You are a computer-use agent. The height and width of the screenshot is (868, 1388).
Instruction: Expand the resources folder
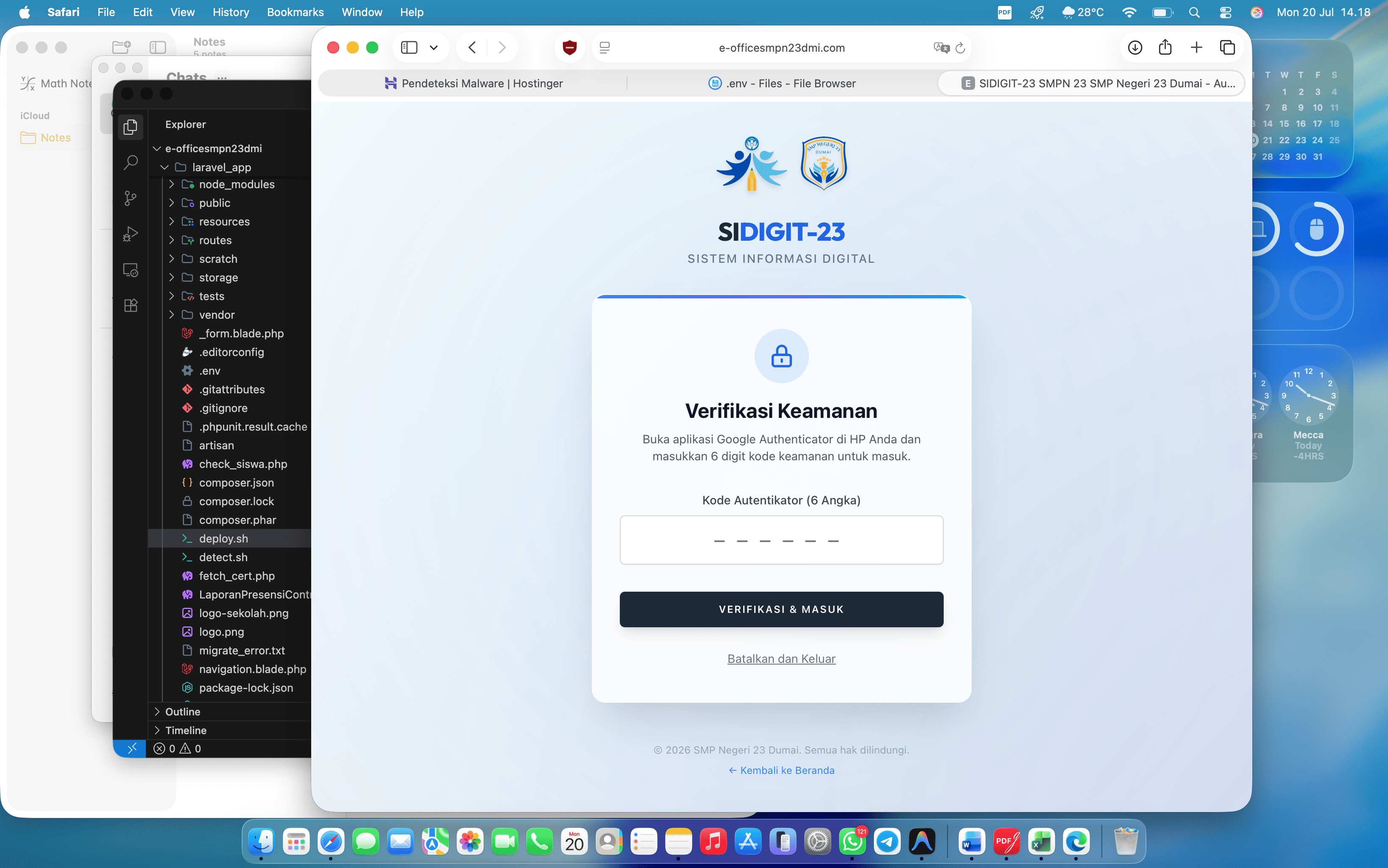coord(171,222)
